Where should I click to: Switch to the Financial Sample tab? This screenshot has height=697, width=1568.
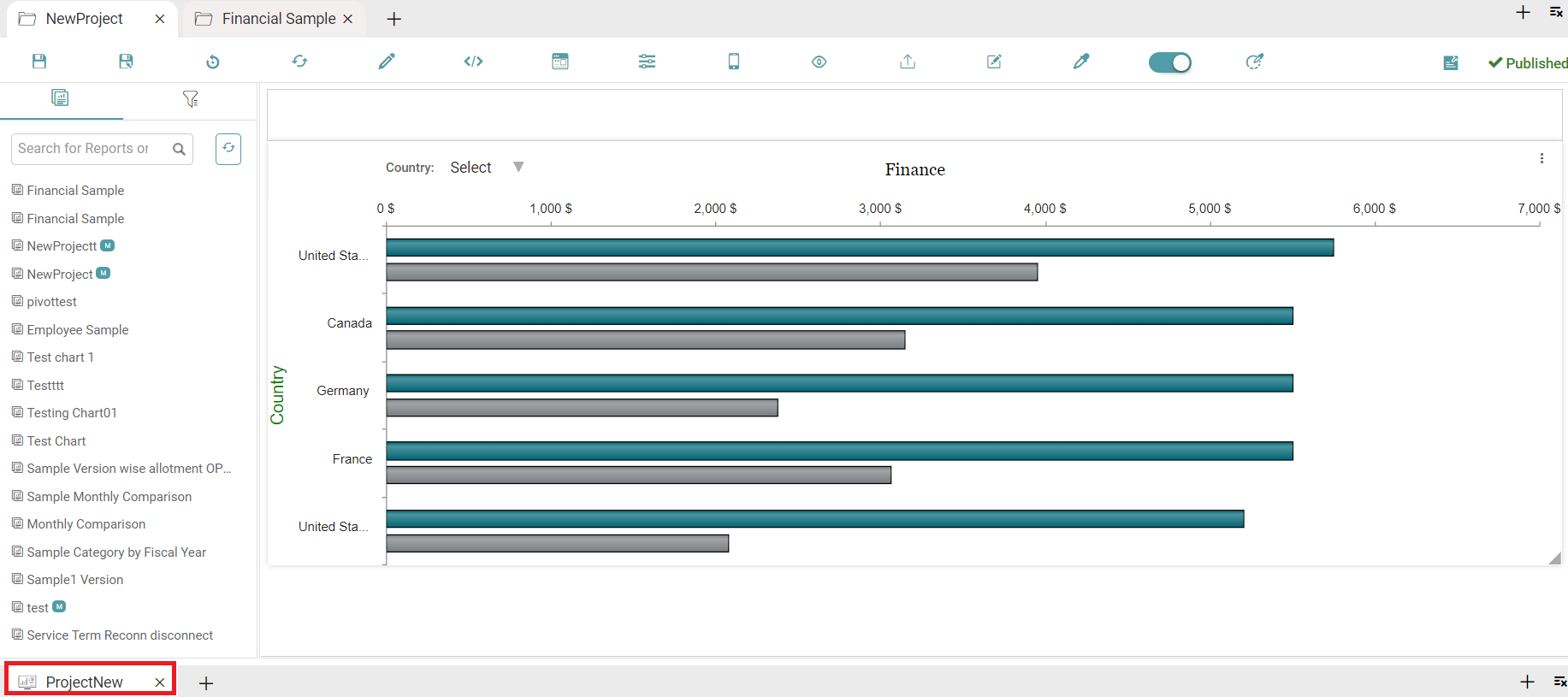coord(278,19)
